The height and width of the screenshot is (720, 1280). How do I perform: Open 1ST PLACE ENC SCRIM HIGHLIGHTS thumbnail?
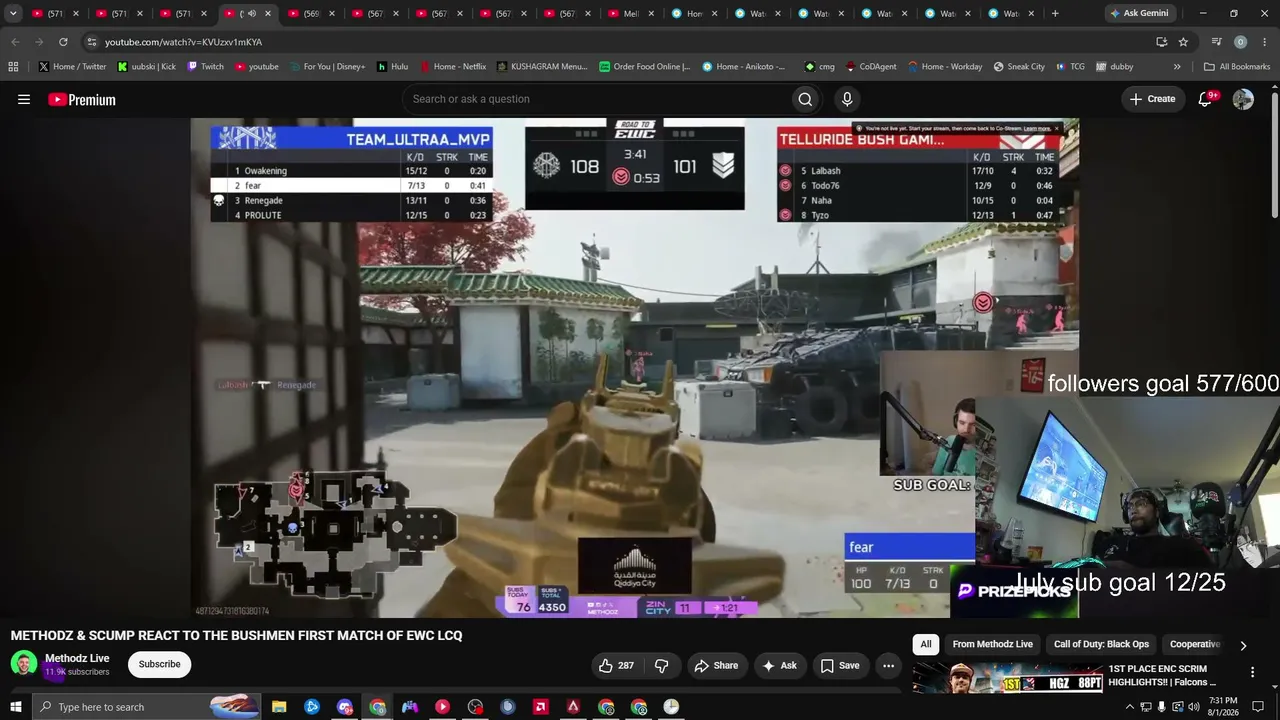[x=1007, y=677]
